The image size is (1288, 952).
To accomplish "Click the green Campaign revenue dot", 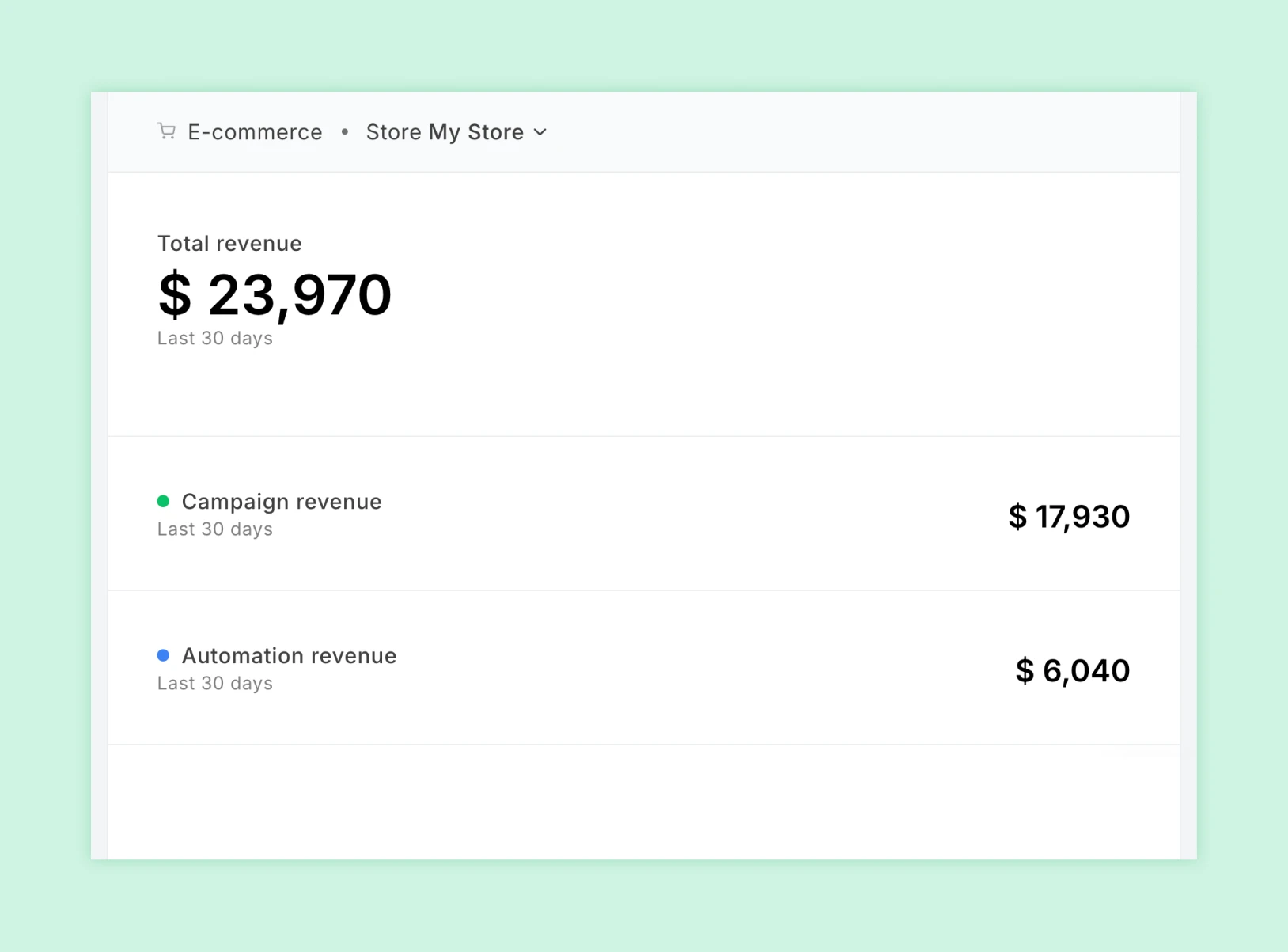I will (164, 501).
